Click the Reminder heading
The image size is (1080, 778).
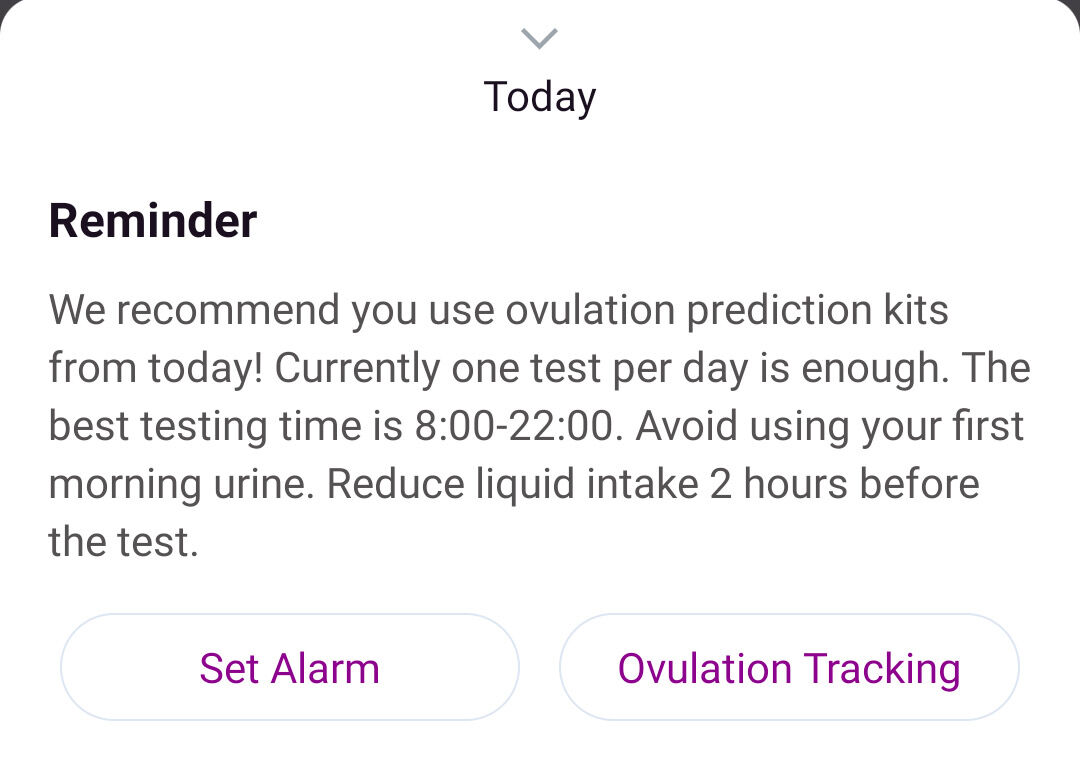(x=153, y=221)
